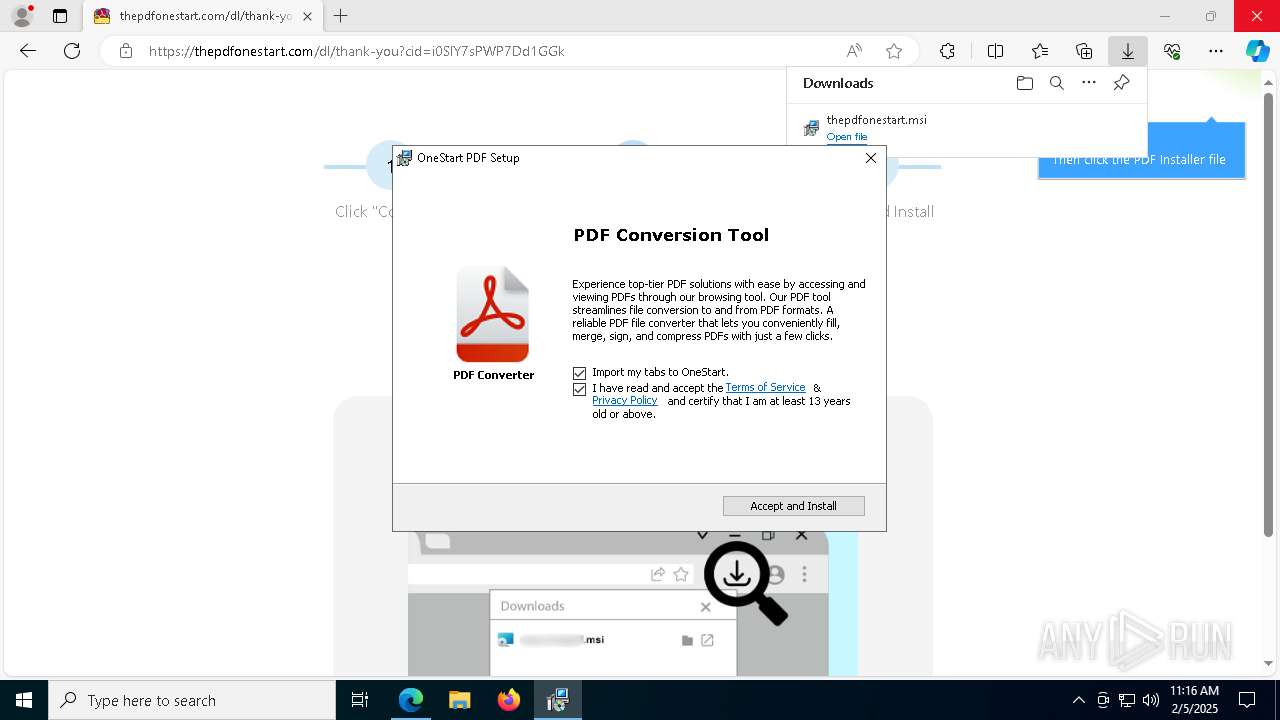Toggle the Downloads toolbar button
This screenshot has width=1280, height=720.
point(1128,51)
